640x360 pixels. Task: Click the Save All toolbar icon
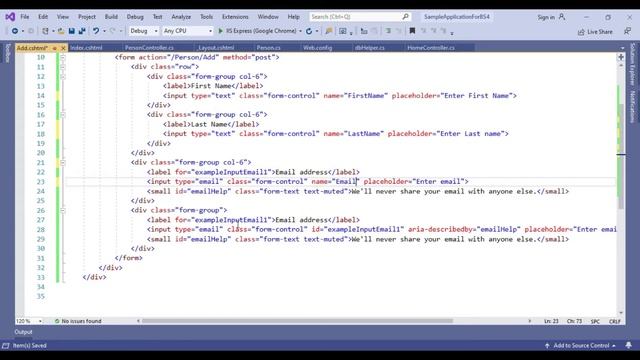(82, 31)
